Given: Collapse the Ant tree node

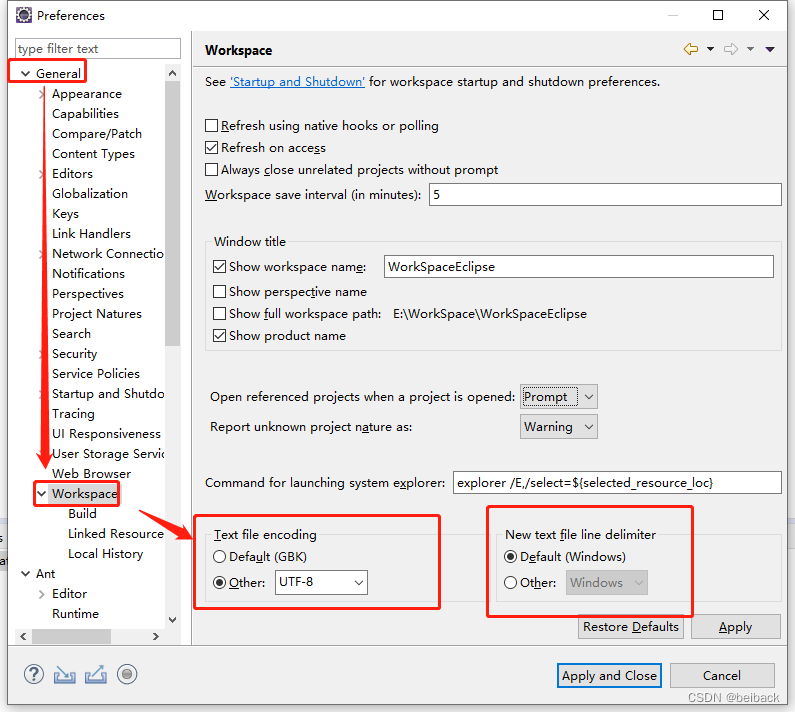Looking at the screenshot, I should click(x=25, y=574).
